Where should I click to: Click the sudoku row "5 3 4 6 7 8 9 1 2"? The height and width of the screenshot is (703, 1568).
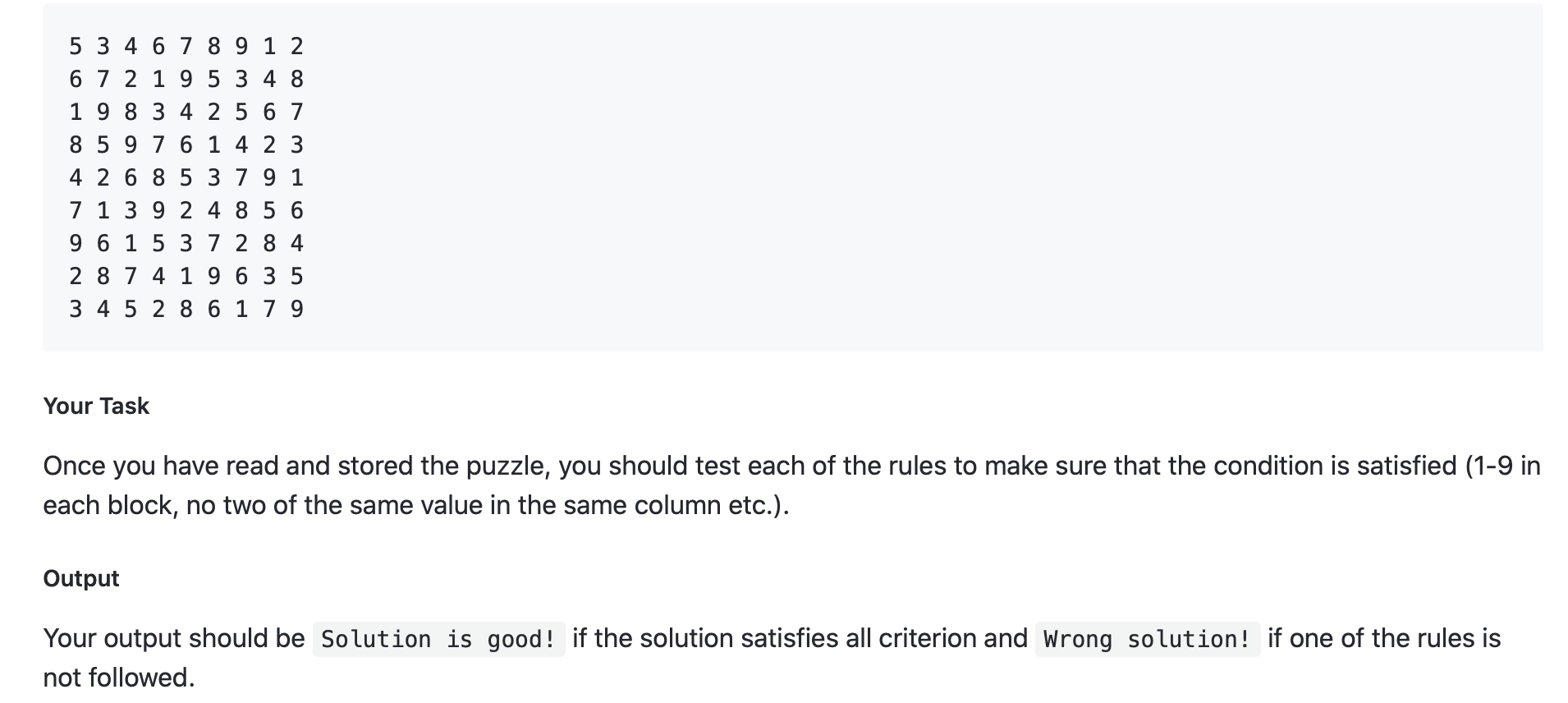pyautogui.click(x=186, y=46)
